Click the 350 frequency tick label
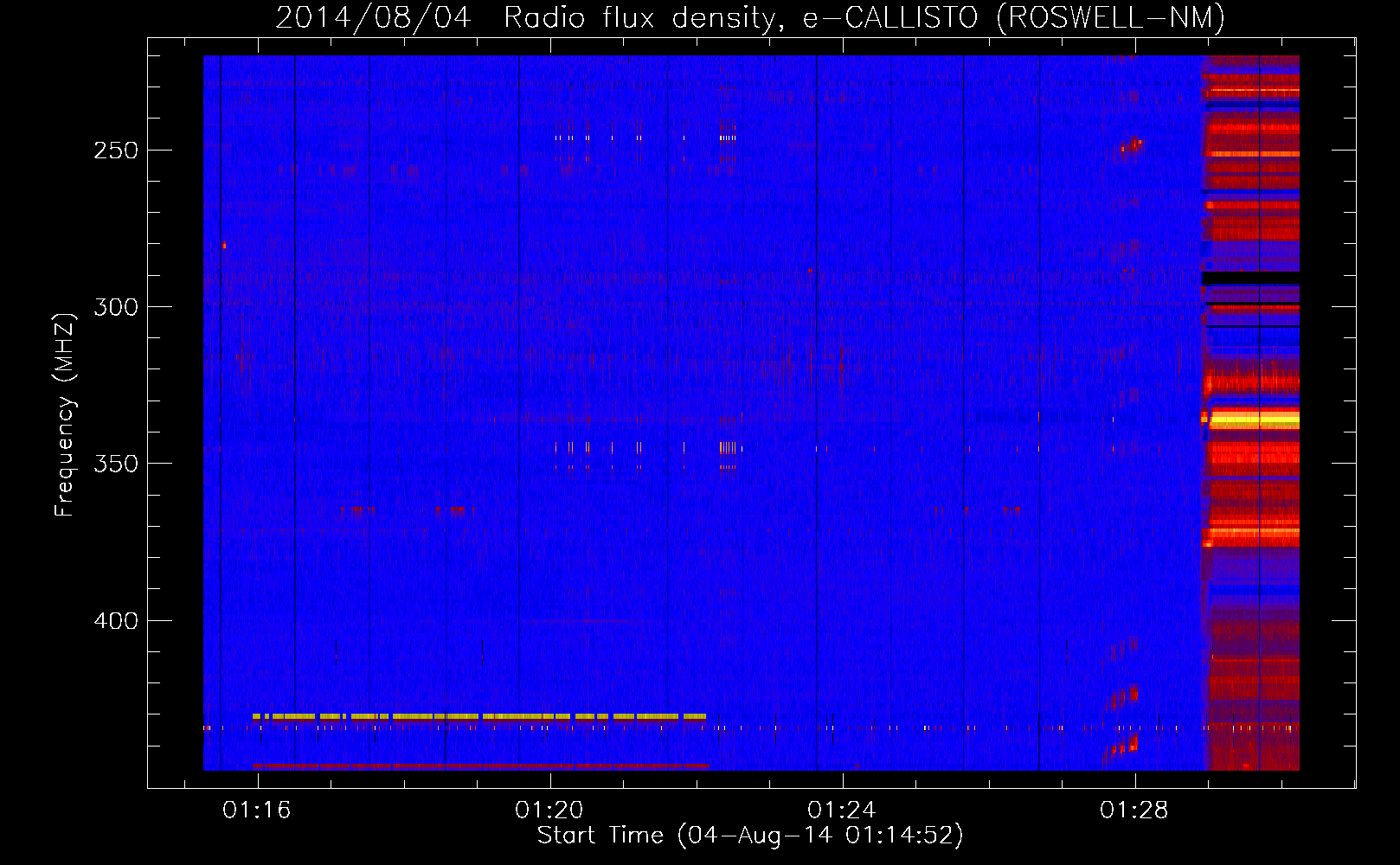The image size is (1400, 865). point(116,464)
